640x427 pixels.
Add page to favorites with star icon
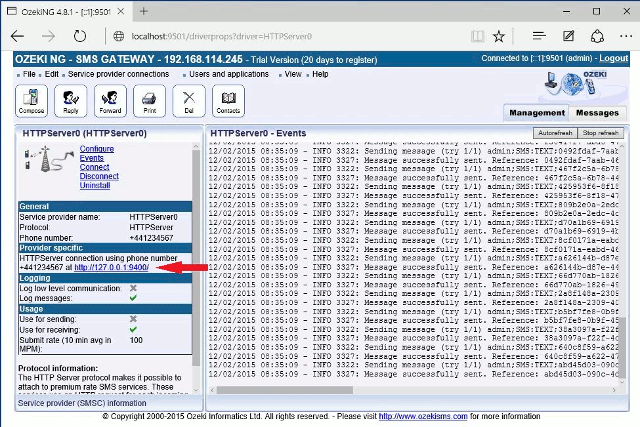(x=498, y=36)
